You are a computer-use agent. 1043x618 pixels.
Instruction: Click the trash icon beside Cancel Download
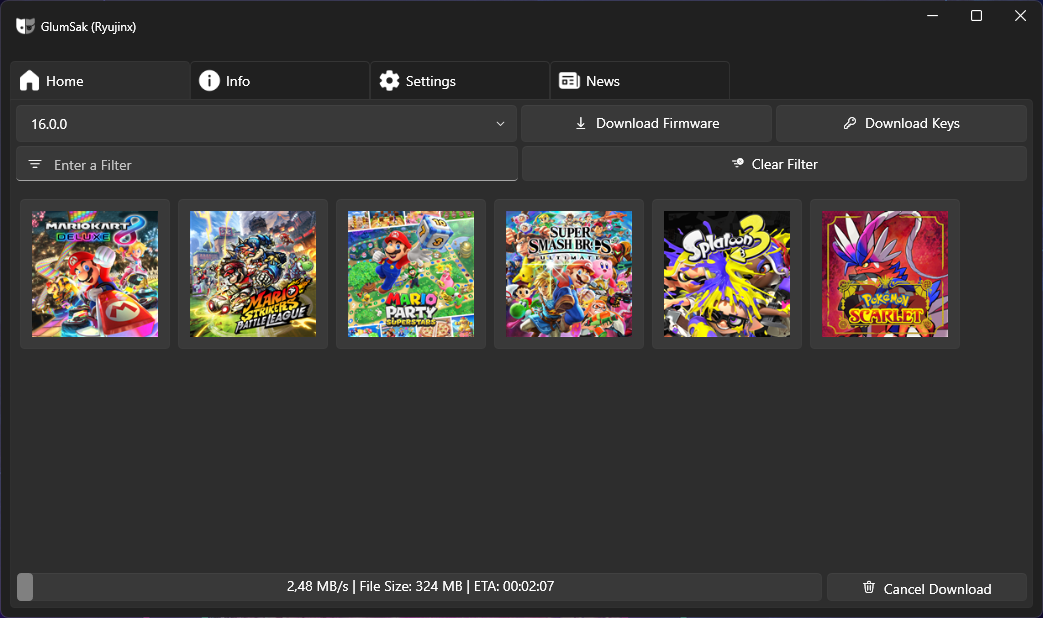point(869,587)
